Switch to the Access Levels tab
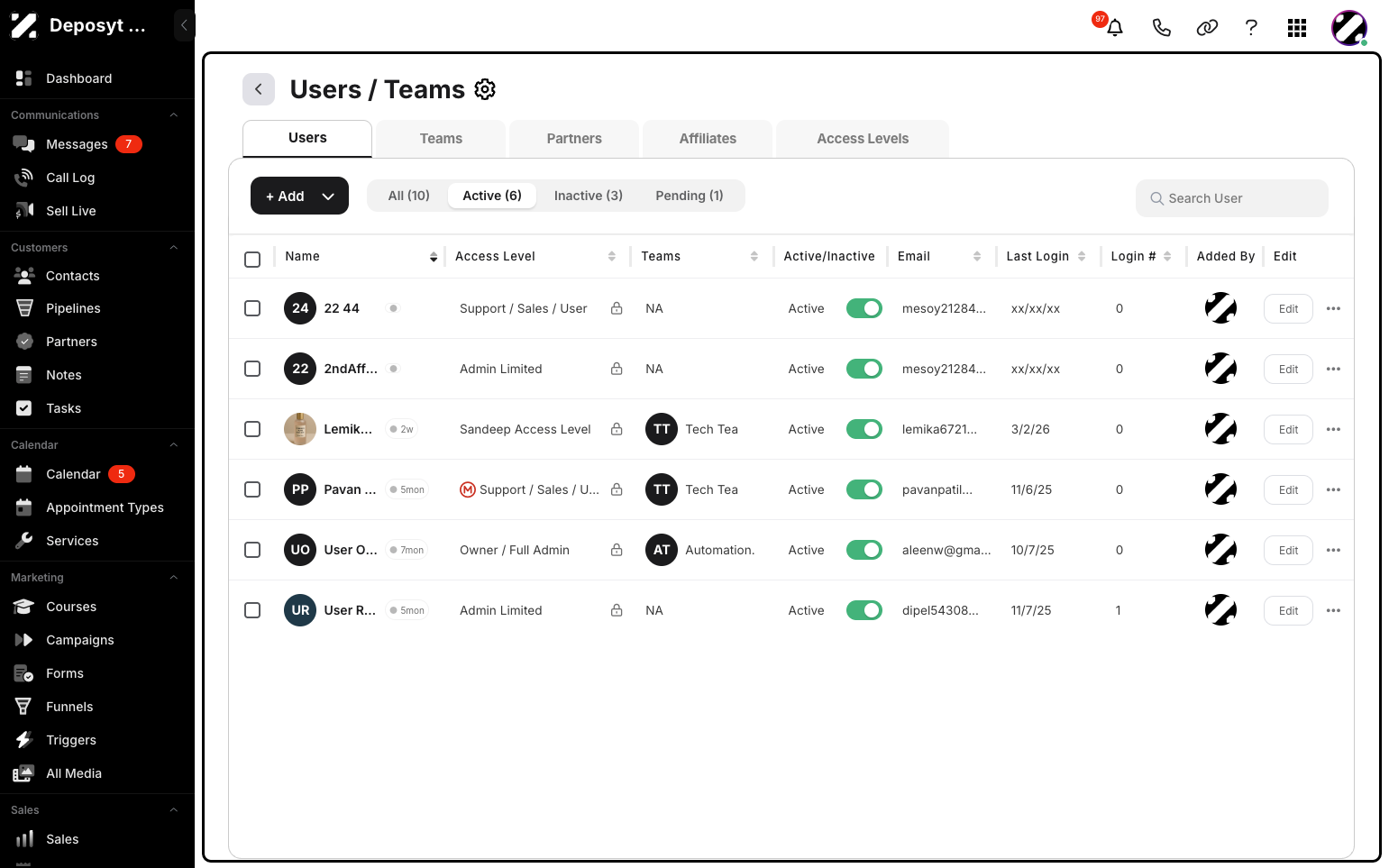Image resolution: width=1389 pixels, height=868 pixels. (863, 139)
